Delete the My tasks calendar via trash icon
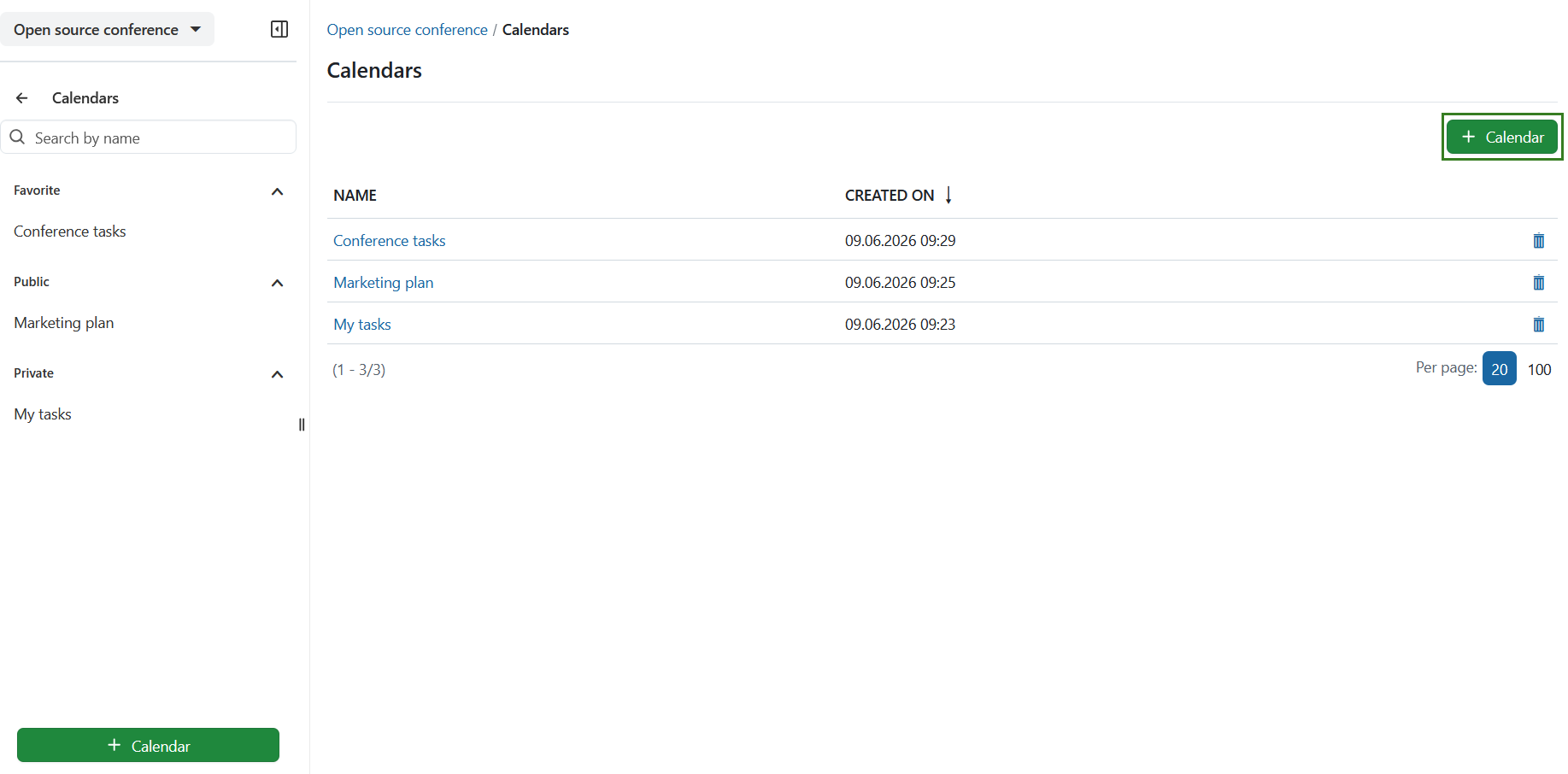Screen dimensions: 1568x774 (x=1538, y=325)
